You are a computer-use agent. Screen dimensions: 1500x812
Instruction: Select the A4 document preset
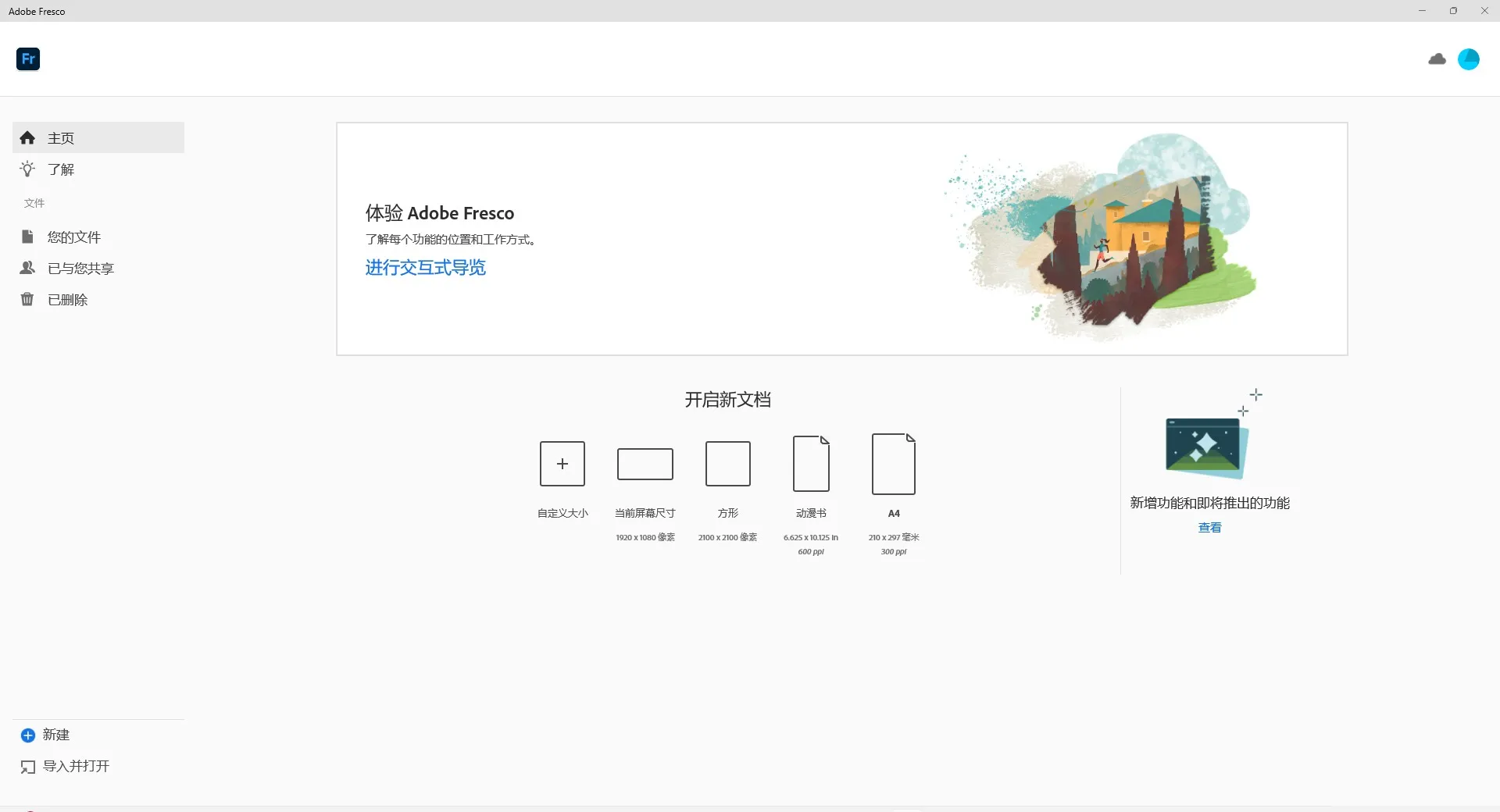(893, 464)
